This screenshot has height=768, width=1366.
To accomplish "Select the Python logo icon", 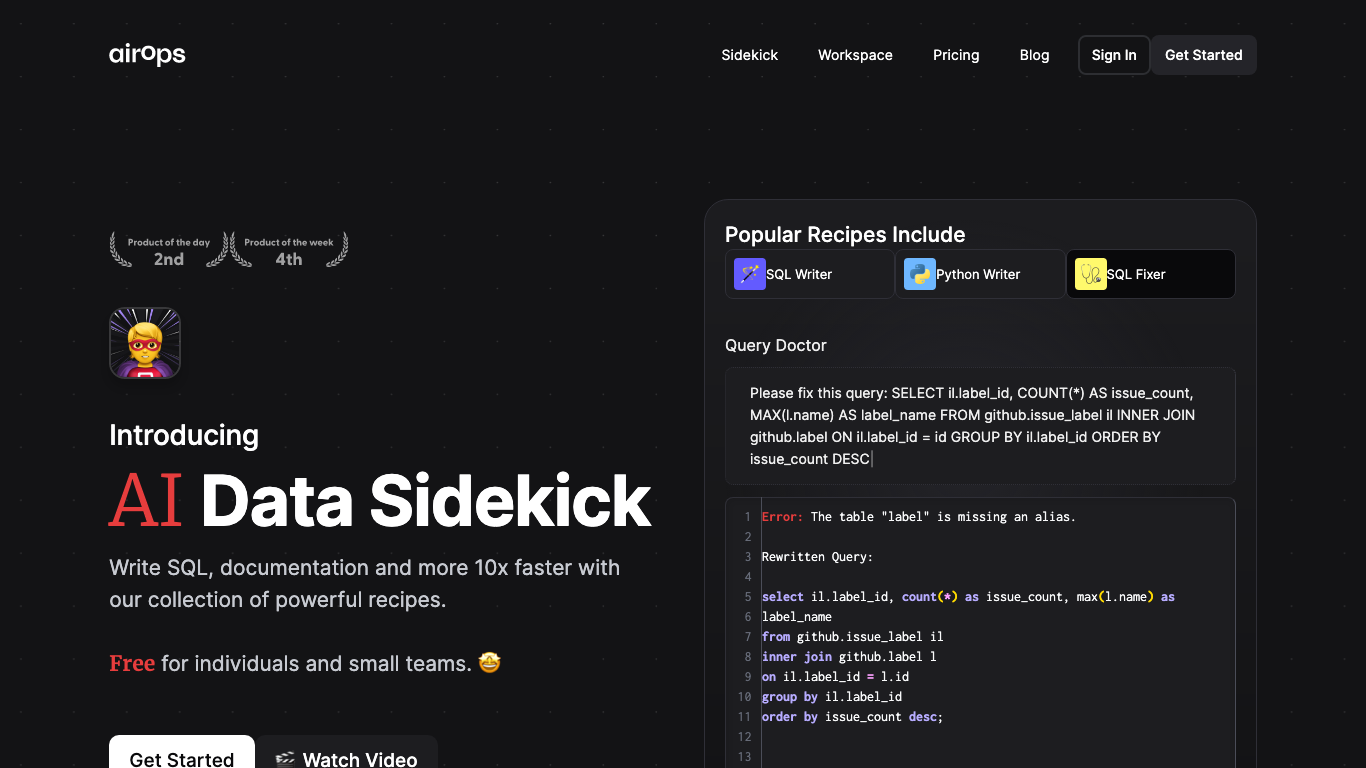I will 919,274.
